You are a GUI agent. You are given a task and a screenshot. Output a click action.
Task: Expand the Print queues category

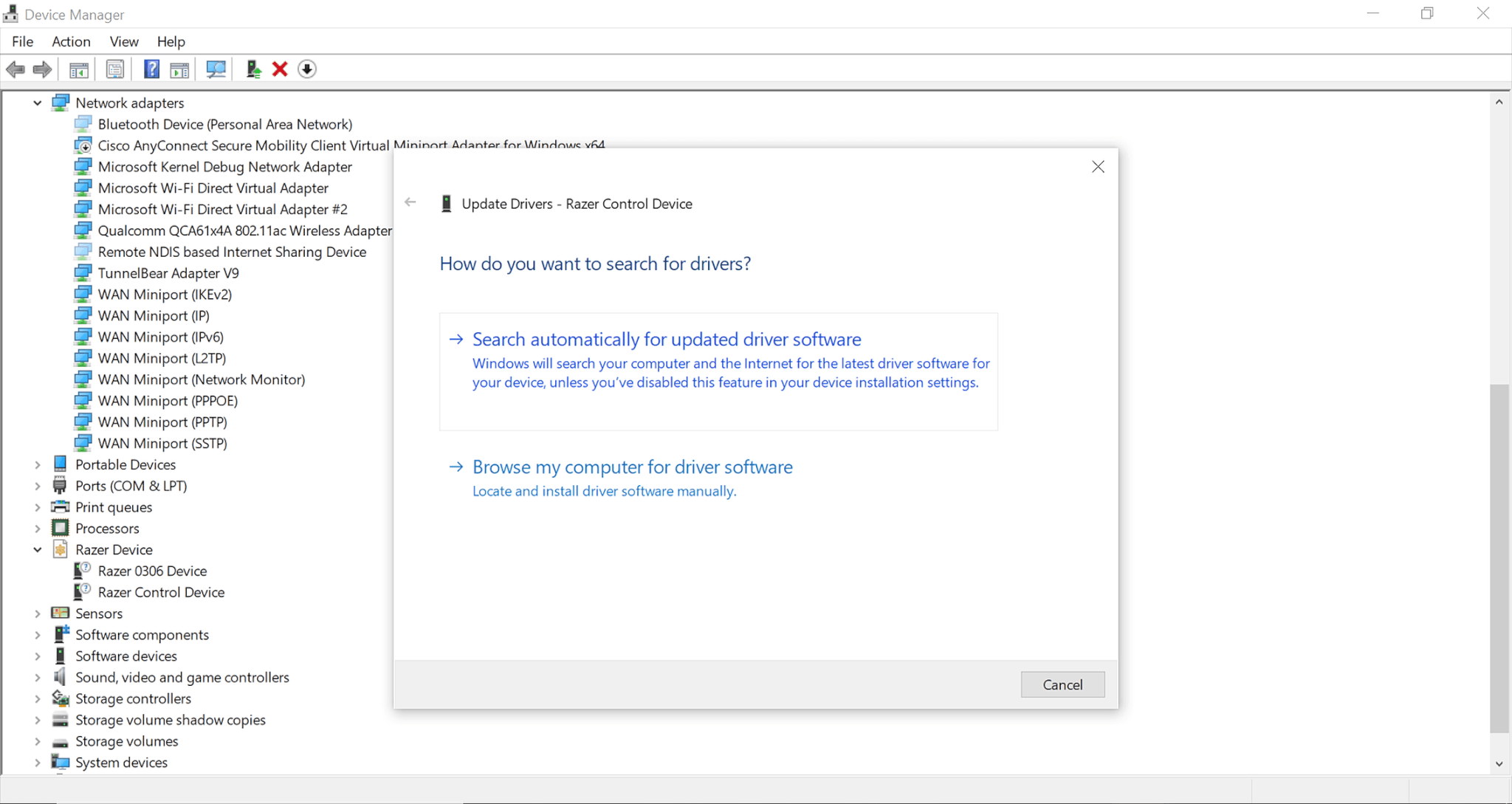(38, 508)
